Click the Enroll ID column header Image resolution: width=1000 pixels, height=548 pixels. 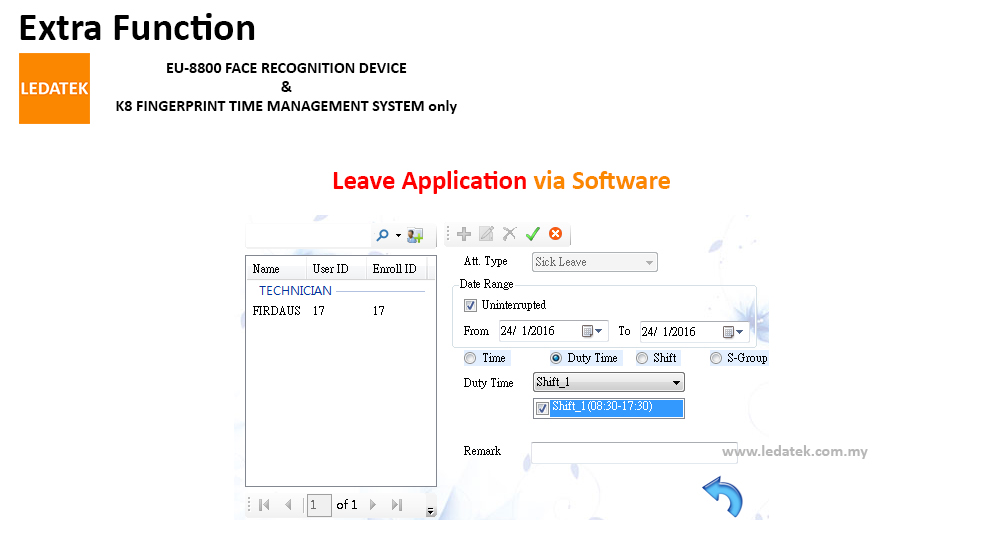click(398, 269)
